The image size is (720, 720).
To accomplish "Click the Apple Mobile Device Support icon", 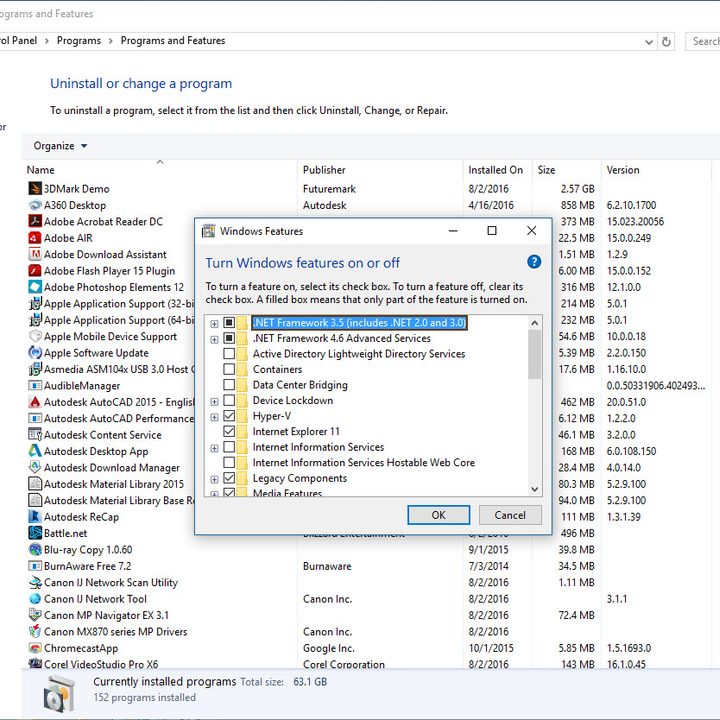I will [35, 336].
